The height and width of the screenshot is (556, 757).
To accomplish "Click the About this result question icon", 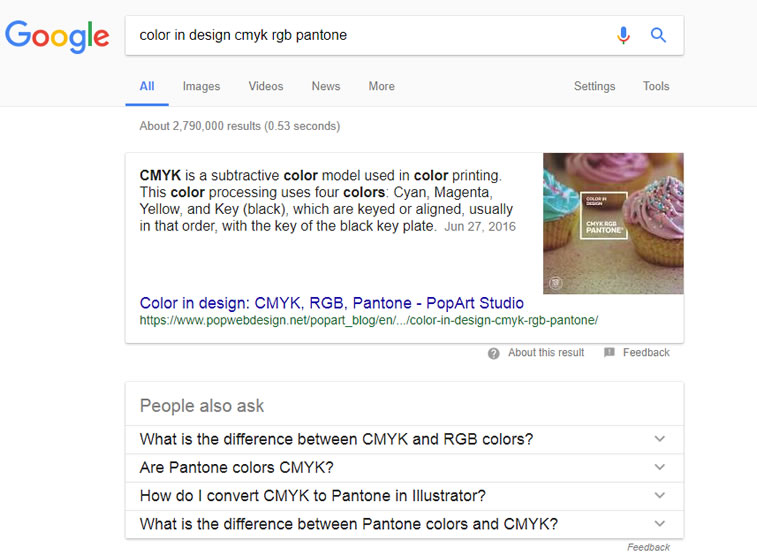I will click(493, 353).
